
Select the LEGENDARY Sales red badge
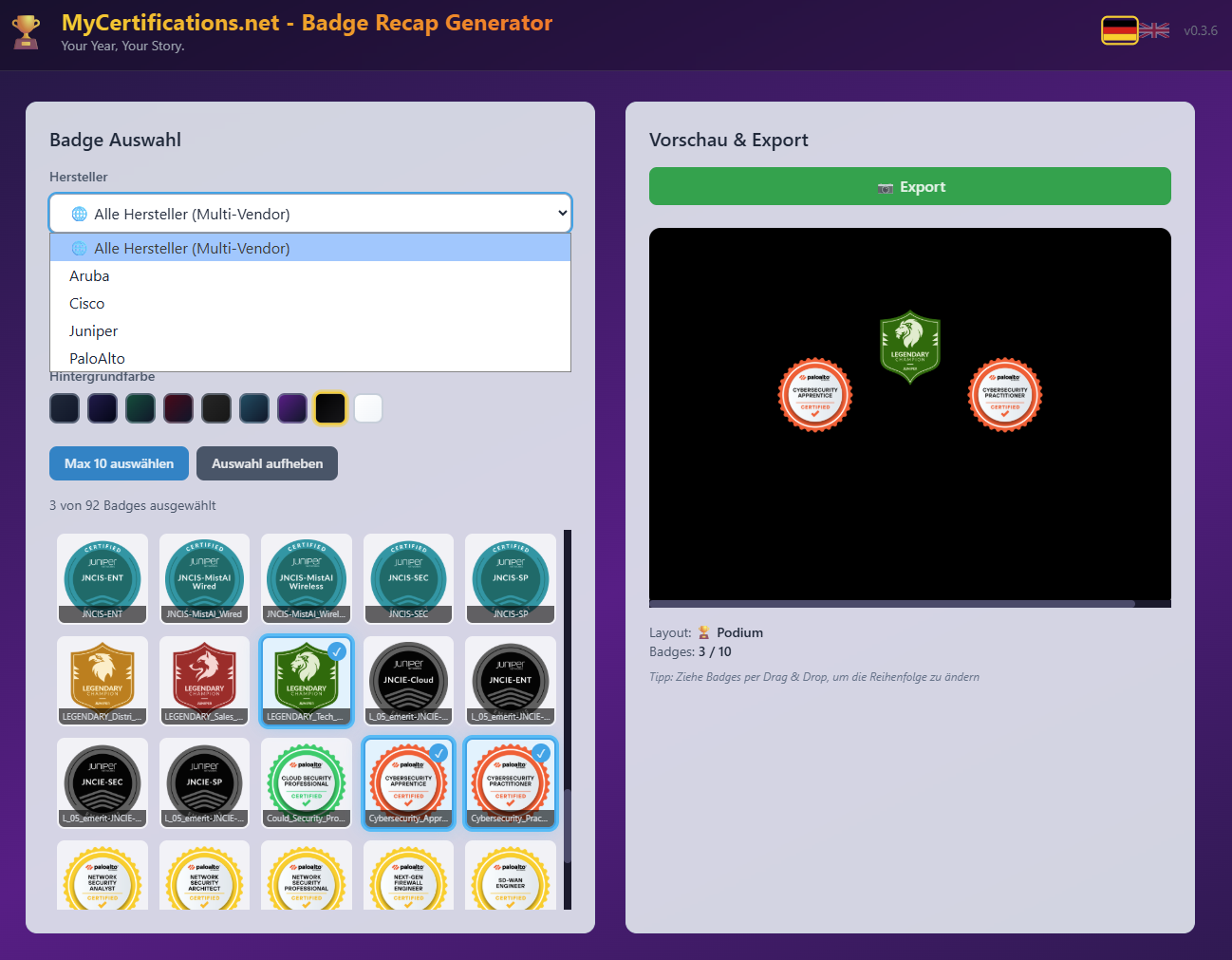[x=204, y=680]
